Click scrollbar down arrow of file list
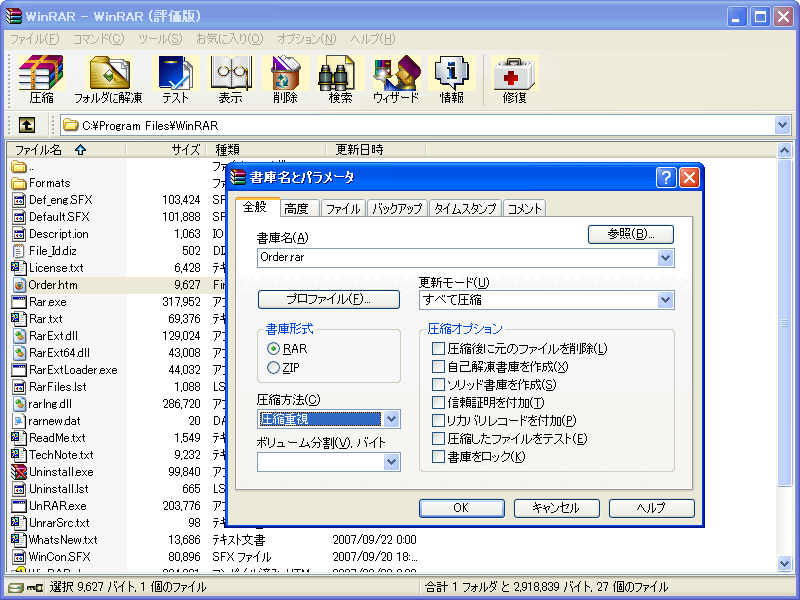The image size is (800, 600). [x=784, y=563]
